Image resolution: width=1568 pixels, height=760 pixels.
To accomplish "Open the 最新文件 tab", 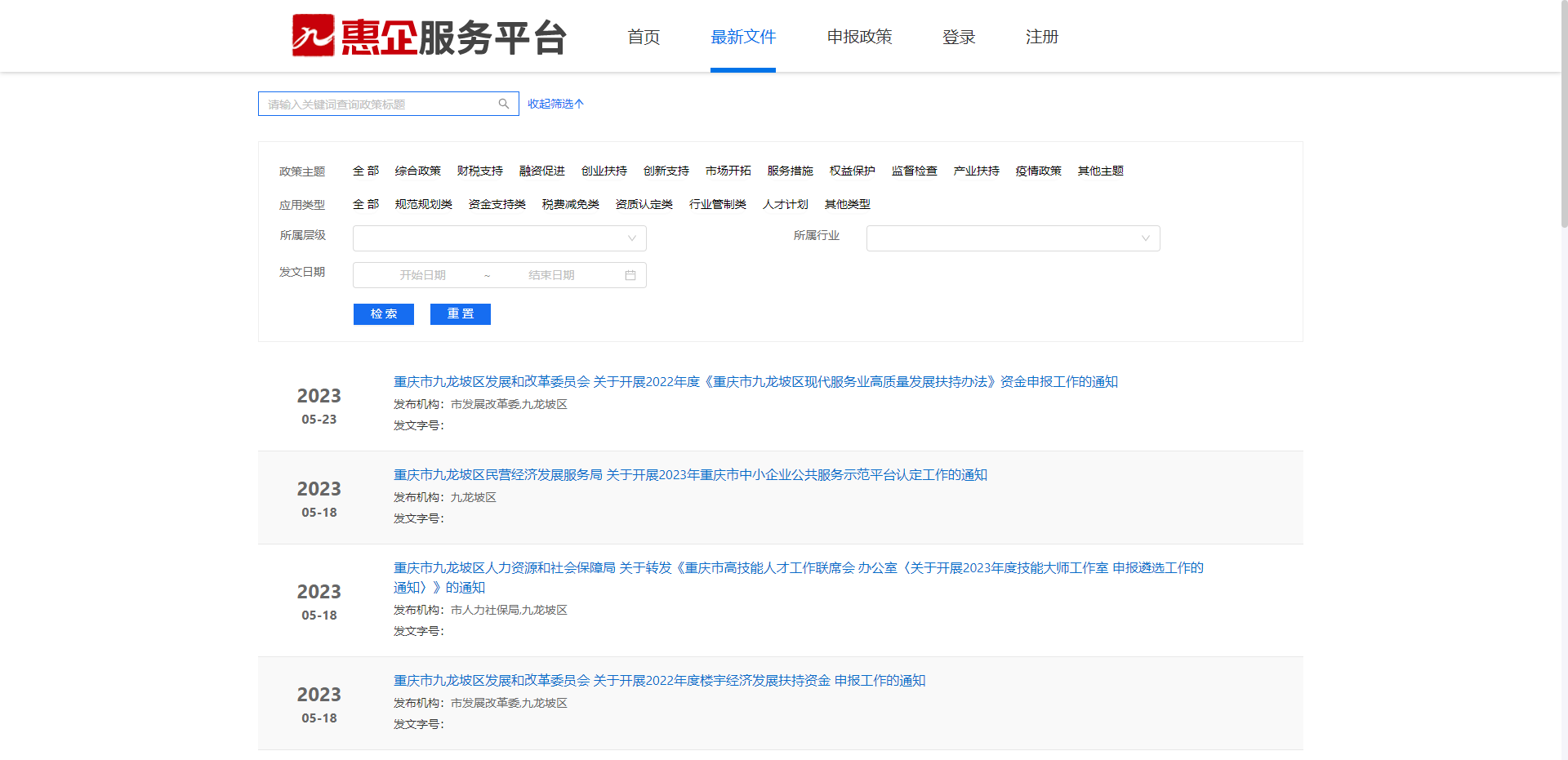I will [743, 37].
